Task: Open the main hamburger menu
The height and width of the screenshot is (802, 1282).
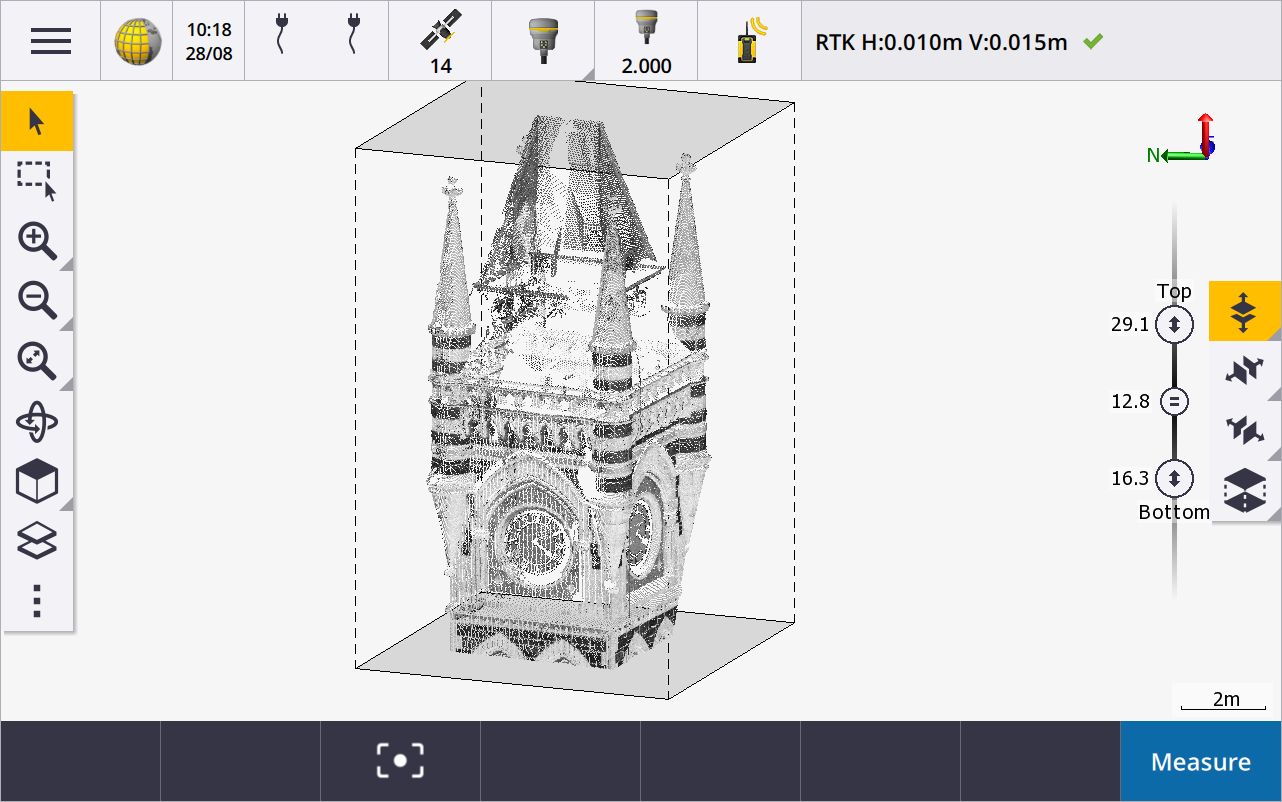Action: 50,41
